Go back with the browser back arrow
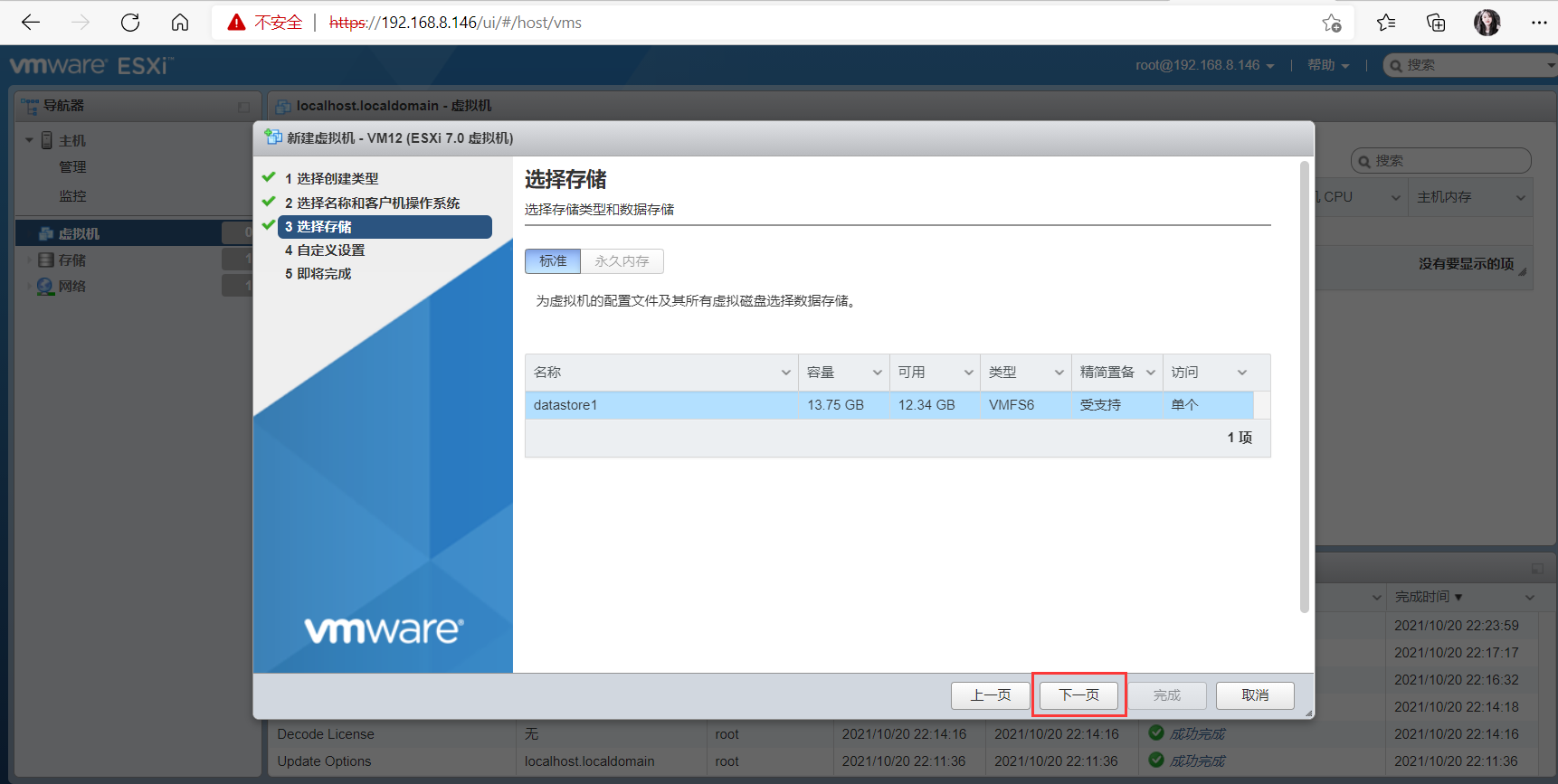Viewport: 1558px width, 784px height. [x=31, y=23]
